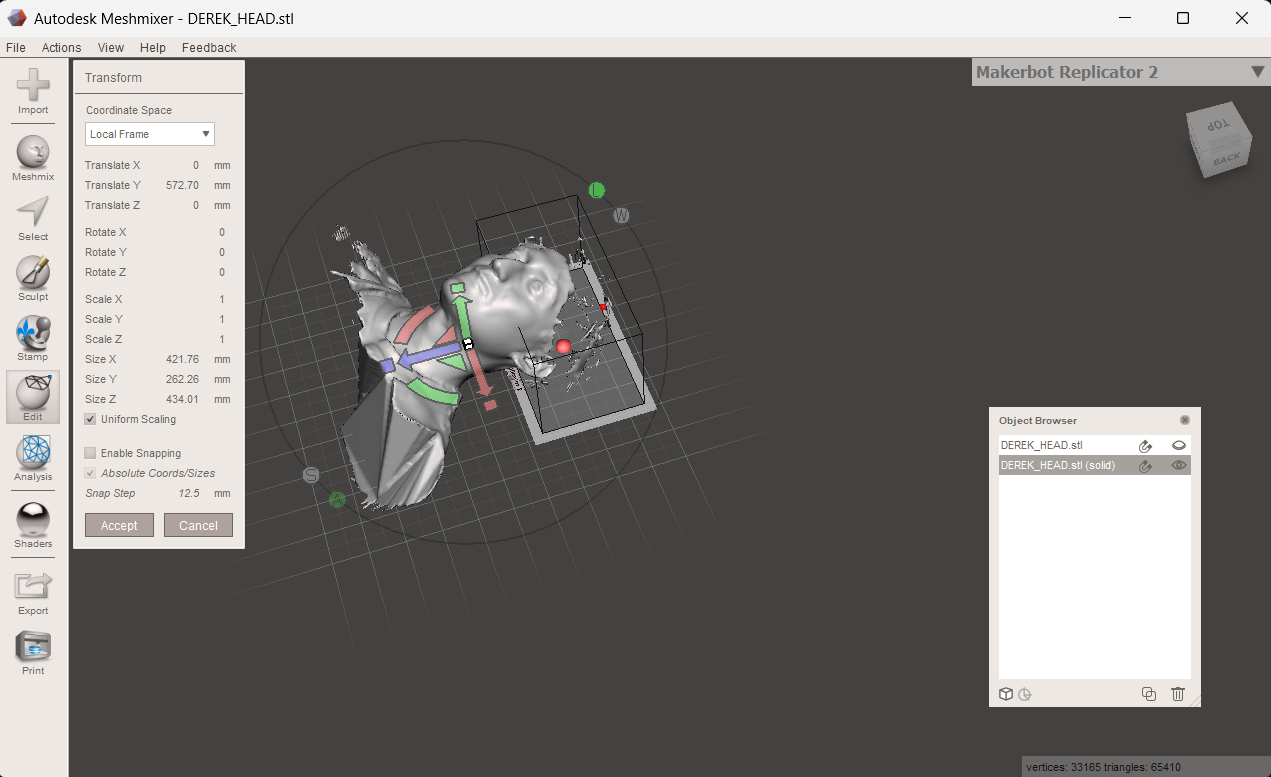Open the Analysis tool
The image size is (1271, 777).
point(33,459)
